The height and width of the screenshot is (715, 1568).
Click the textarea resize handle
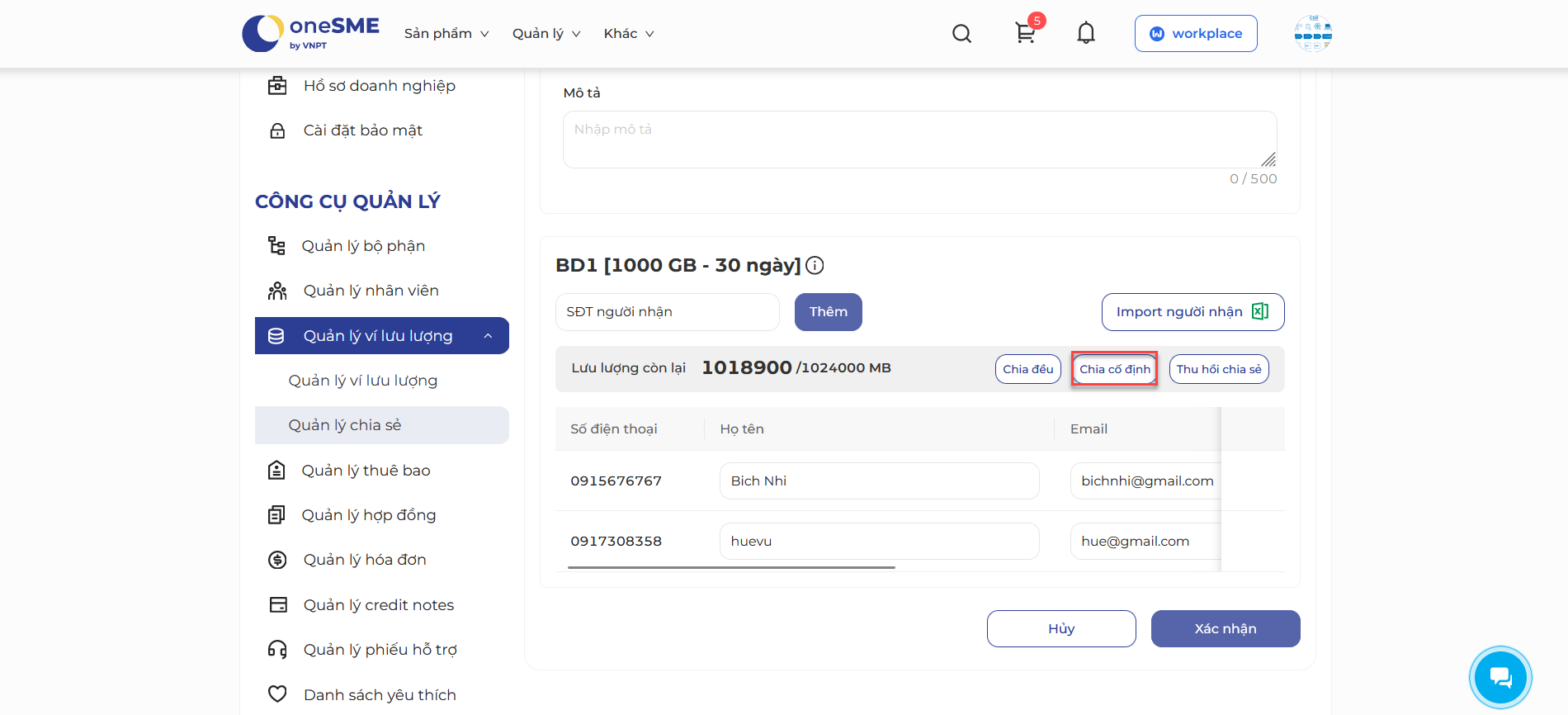1268,159
